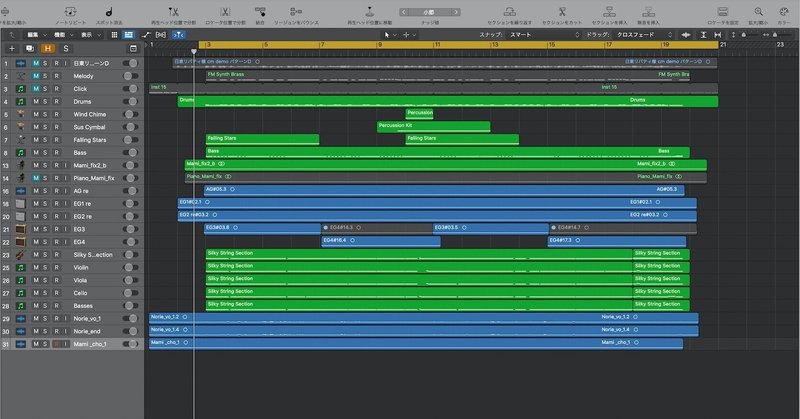Click the waveform vertical zoom icon
The image size is (800, 419).
point(686,35)
